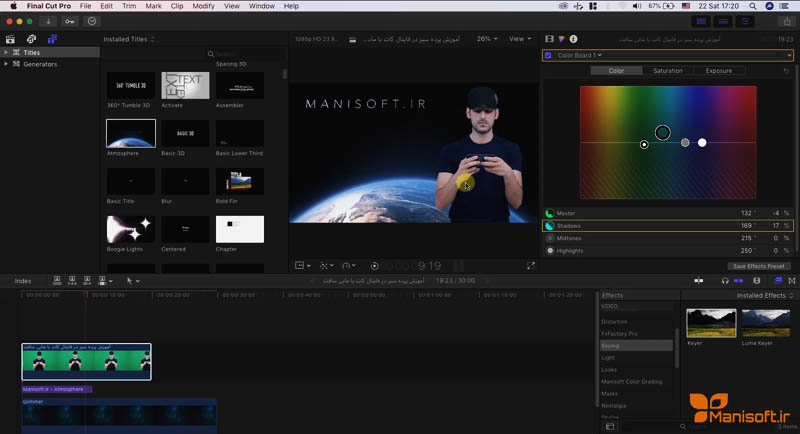Expand the Titles tree item
Viewport: 800px width, 434px height.
(x=6, y=53)
